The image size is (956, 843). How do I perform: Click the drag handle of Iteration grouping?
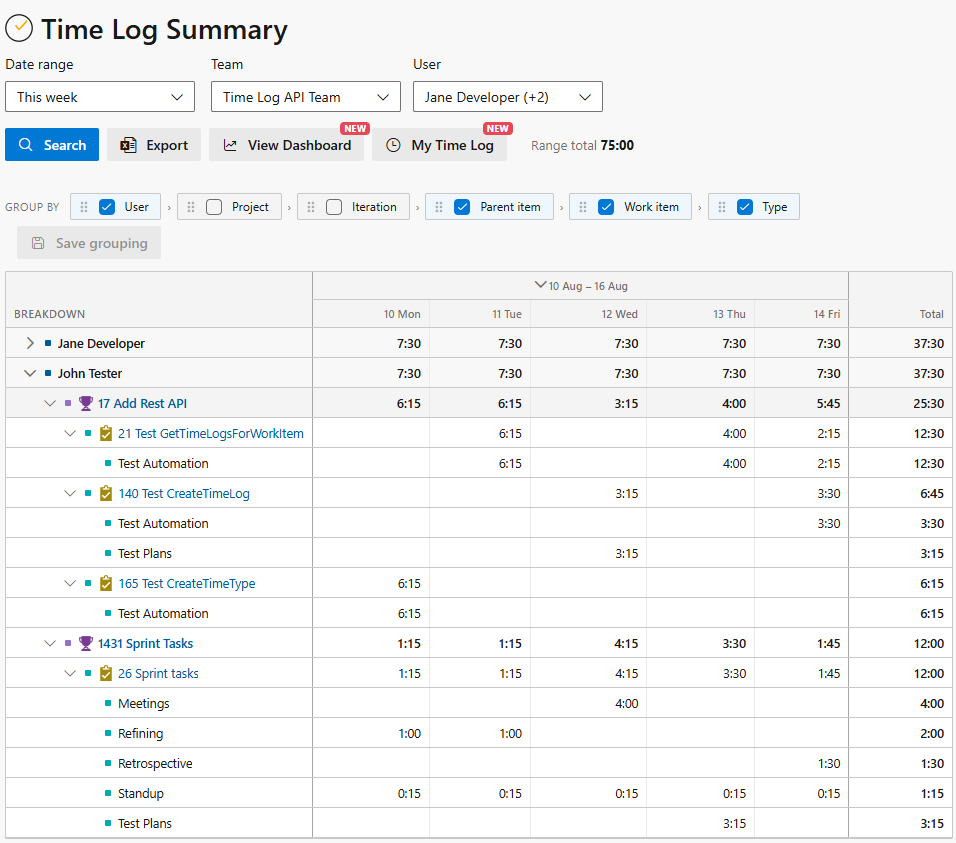(311, 207)
